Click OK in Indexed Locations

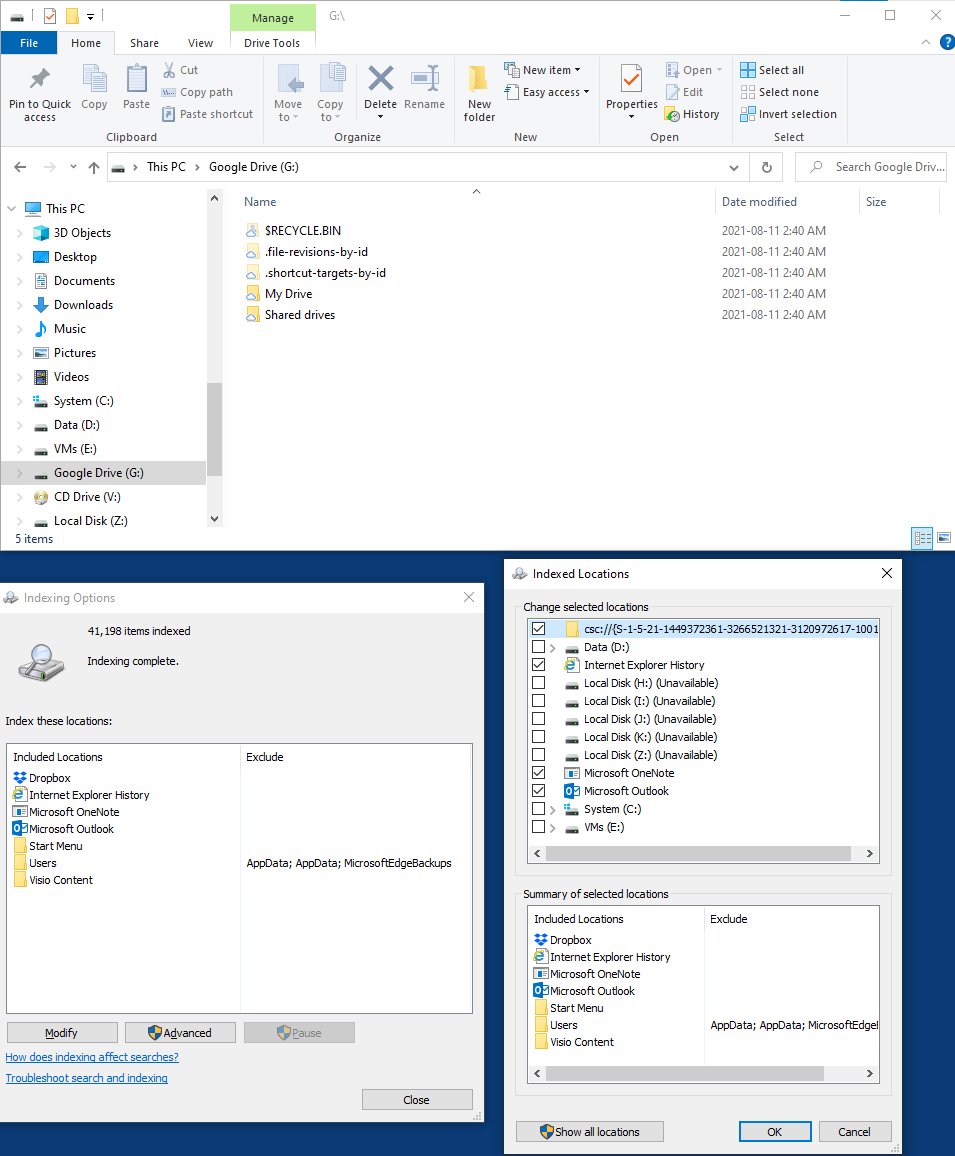(775, 1132)
